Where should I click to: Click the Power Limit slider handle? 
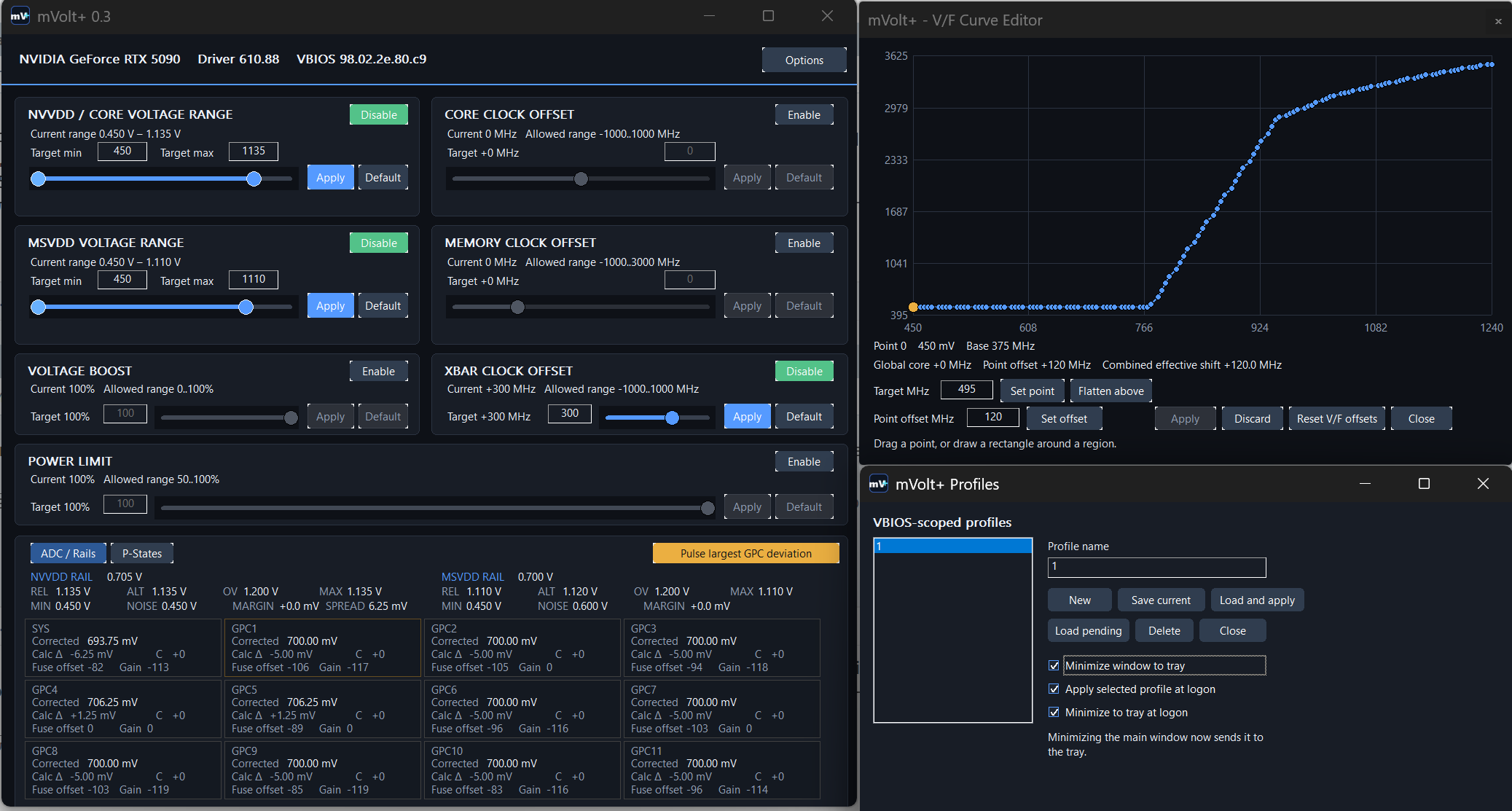(x=708, y=508)
